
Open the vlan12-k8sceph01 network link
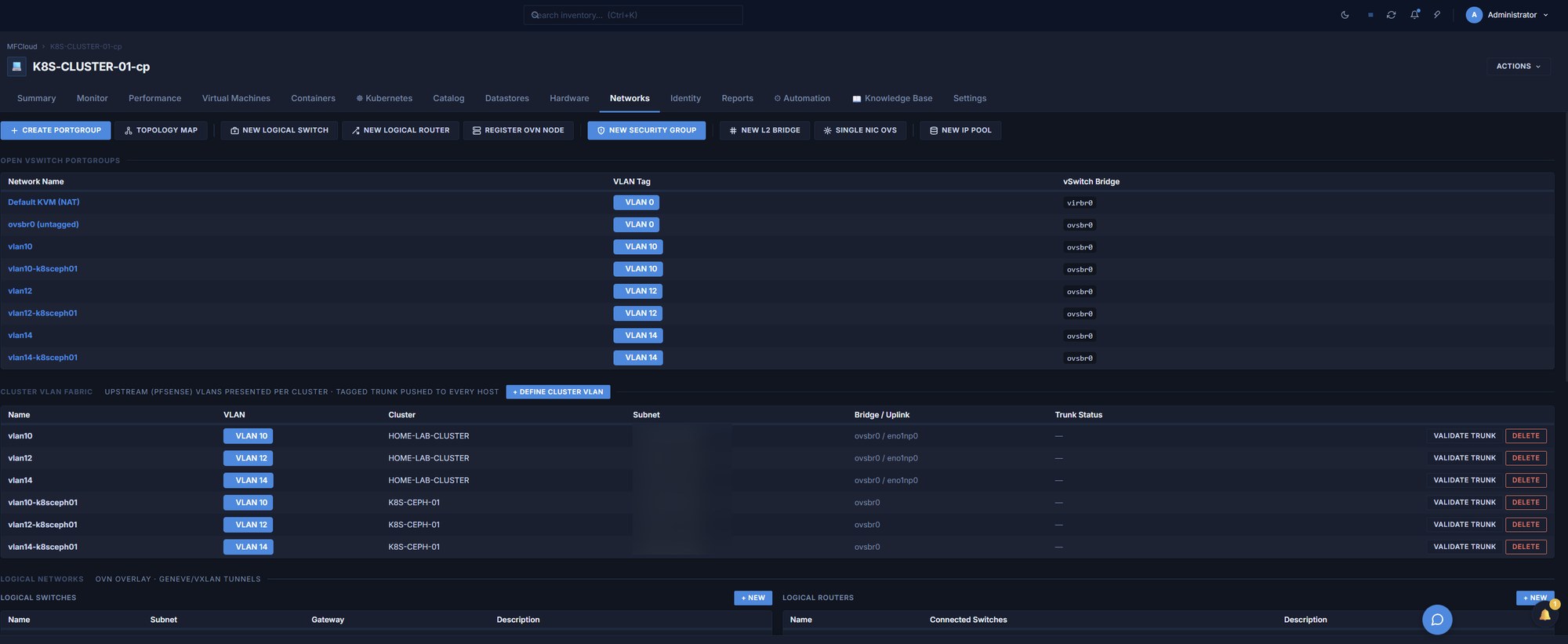pos(42,313)
